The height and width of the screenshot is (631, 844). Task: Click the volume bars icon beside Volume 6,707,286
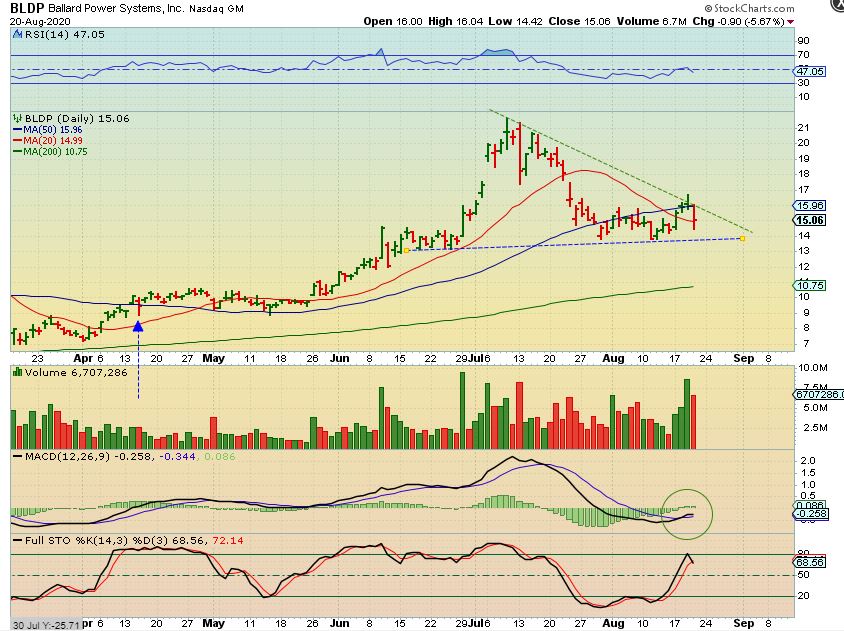click(17, 373)
